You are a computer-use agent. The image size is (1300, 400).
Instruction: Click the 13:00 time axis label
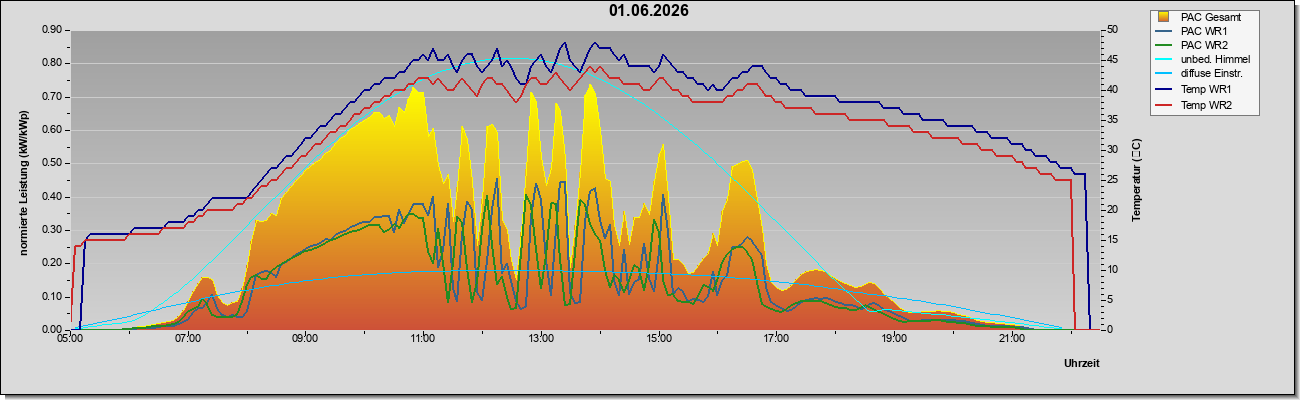point(541,340)
